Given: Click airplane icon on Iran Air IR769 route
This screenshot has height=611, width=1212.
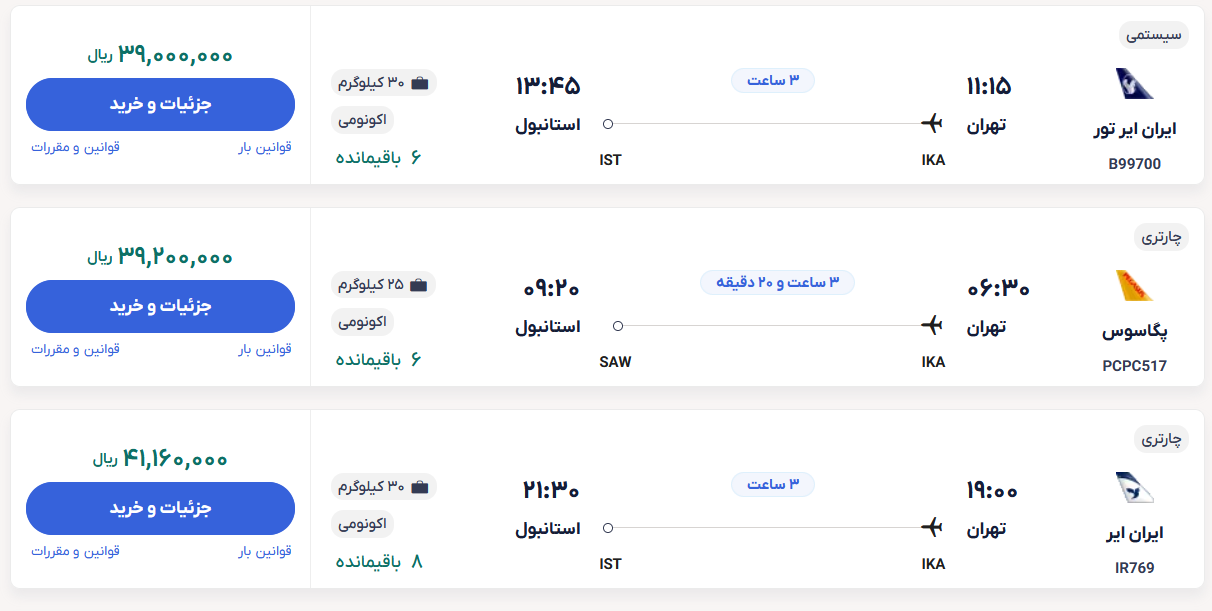Looking at the screenshot, I should point(932,527).
